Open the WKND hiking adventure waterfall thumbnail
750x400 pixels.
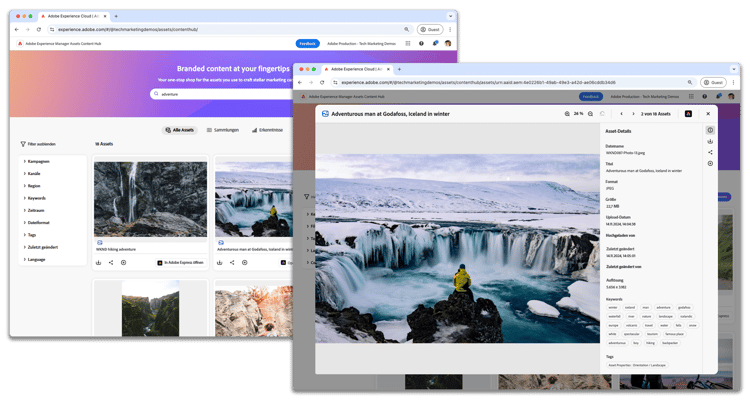click(x=151, y=199)
